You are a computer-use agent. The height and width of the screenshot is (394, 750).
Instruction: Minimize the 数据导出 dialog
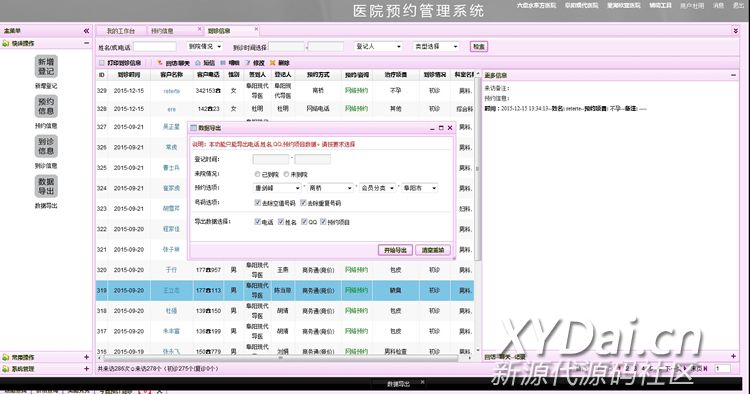[x=432, y=128]
